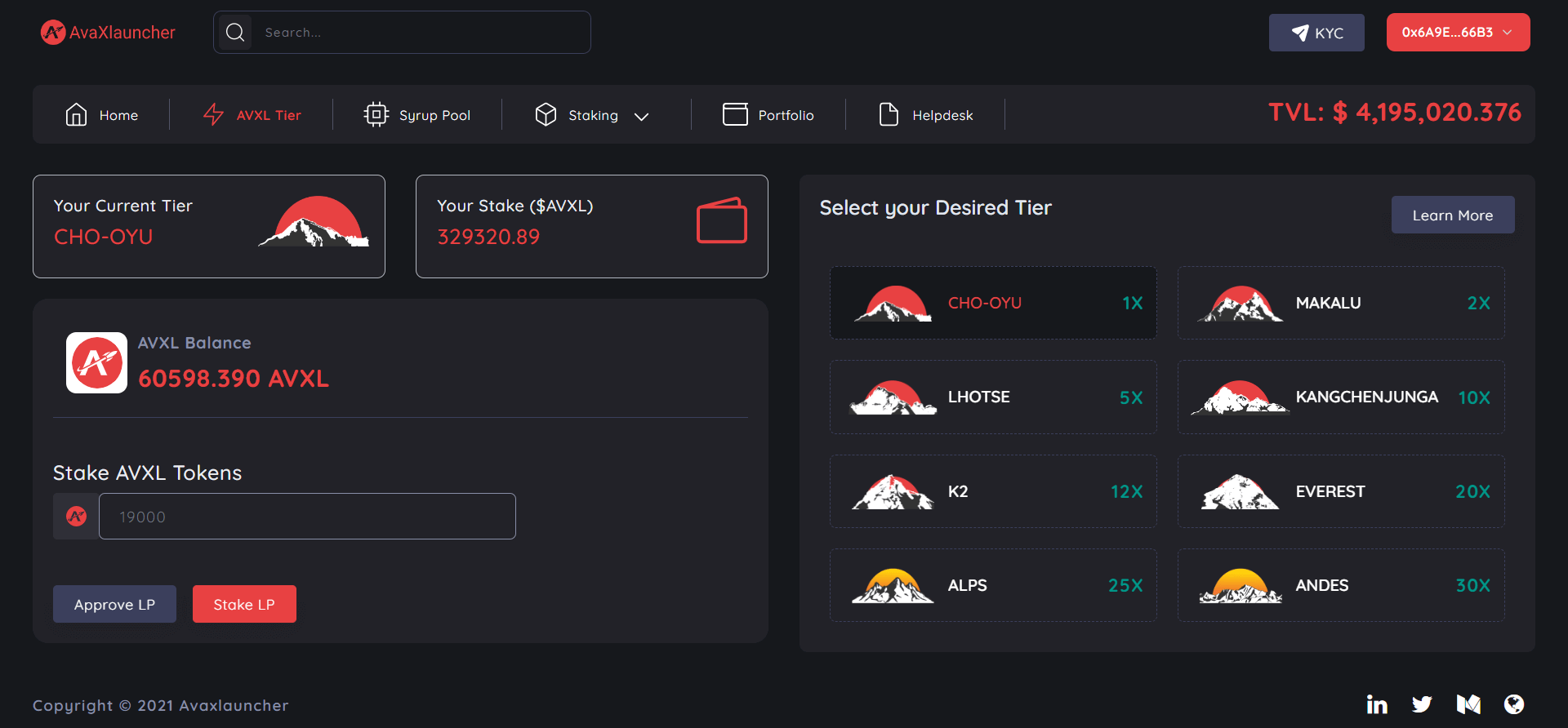Select the EVEREST 20X tier
Screen dimensions: 1568x728
point(1340,491)
